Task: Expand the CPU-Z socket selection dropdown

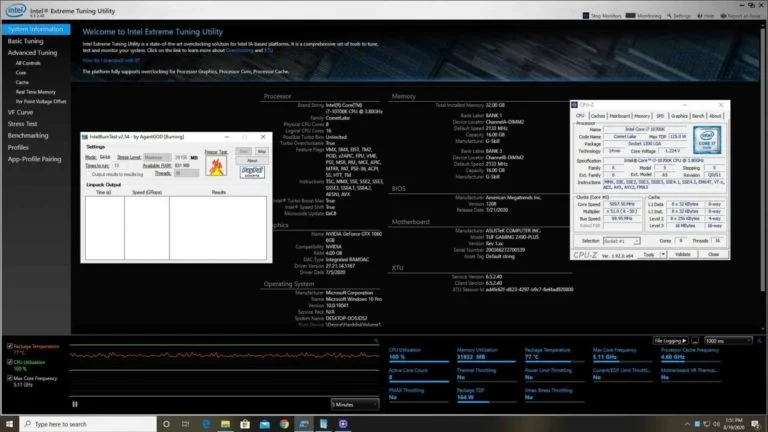Action: (x=621, y=241)
